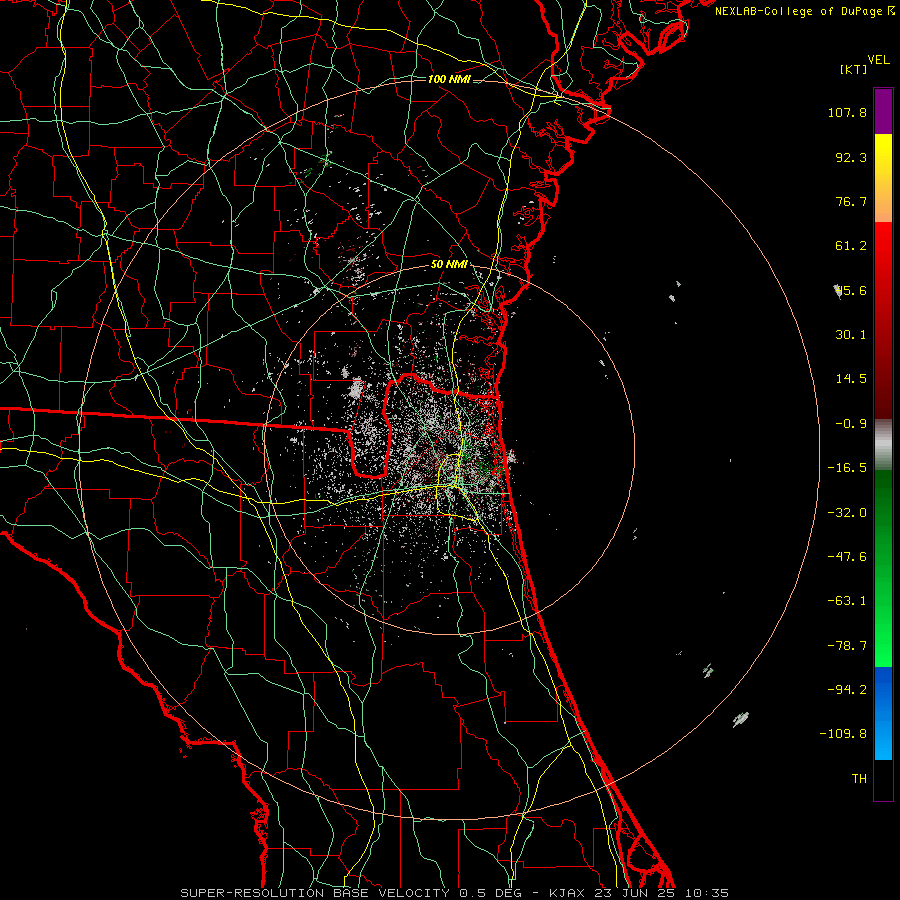Click the 92.3 velocity scale value
The image size is (900, 900).
(x=851, y=157)
